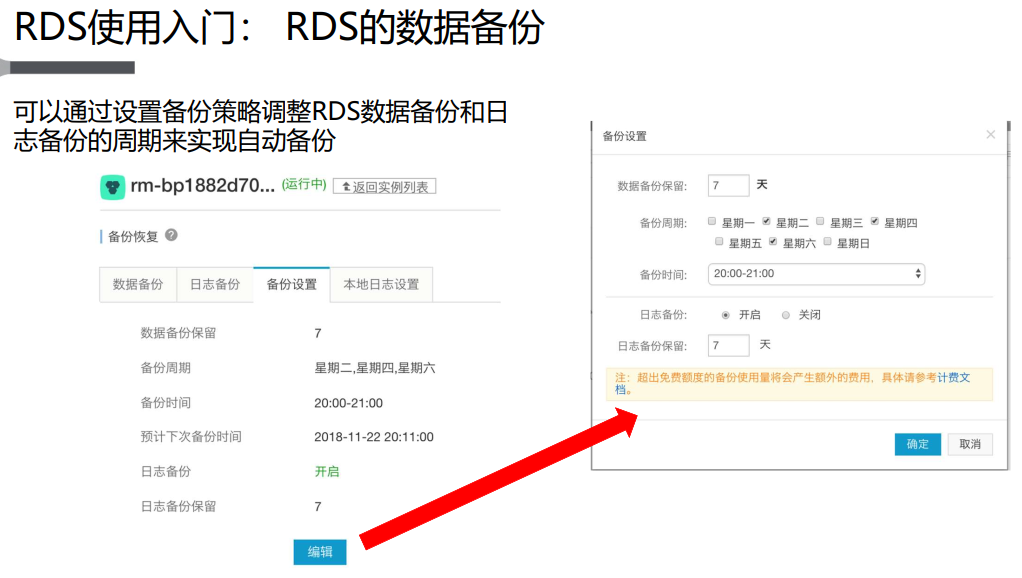Check the 星期三 checkbox

[x=821, y=222]
